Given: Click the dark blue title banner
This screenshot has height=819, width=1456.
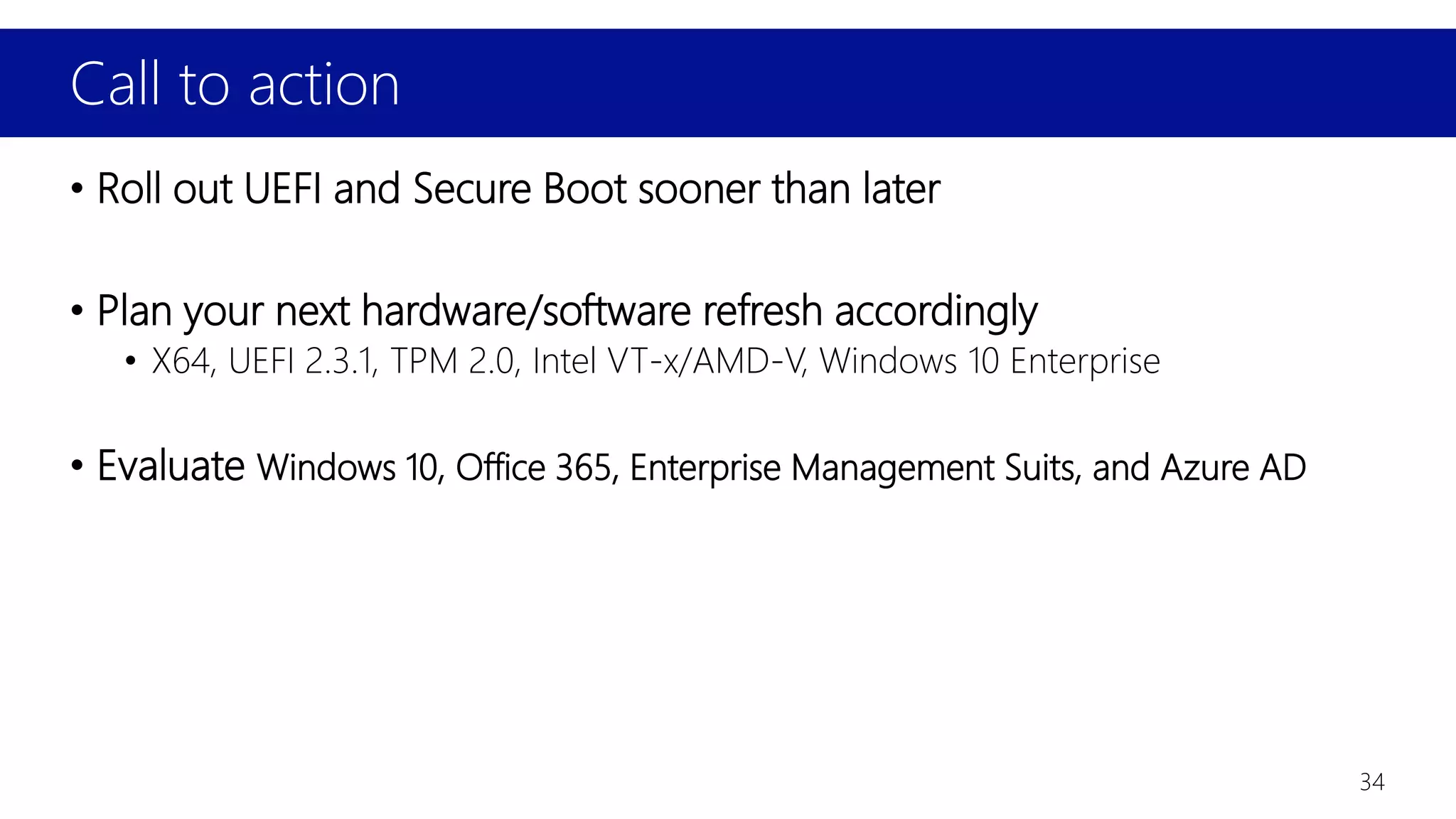Looking at the screenshot, I should click(728, 83).
